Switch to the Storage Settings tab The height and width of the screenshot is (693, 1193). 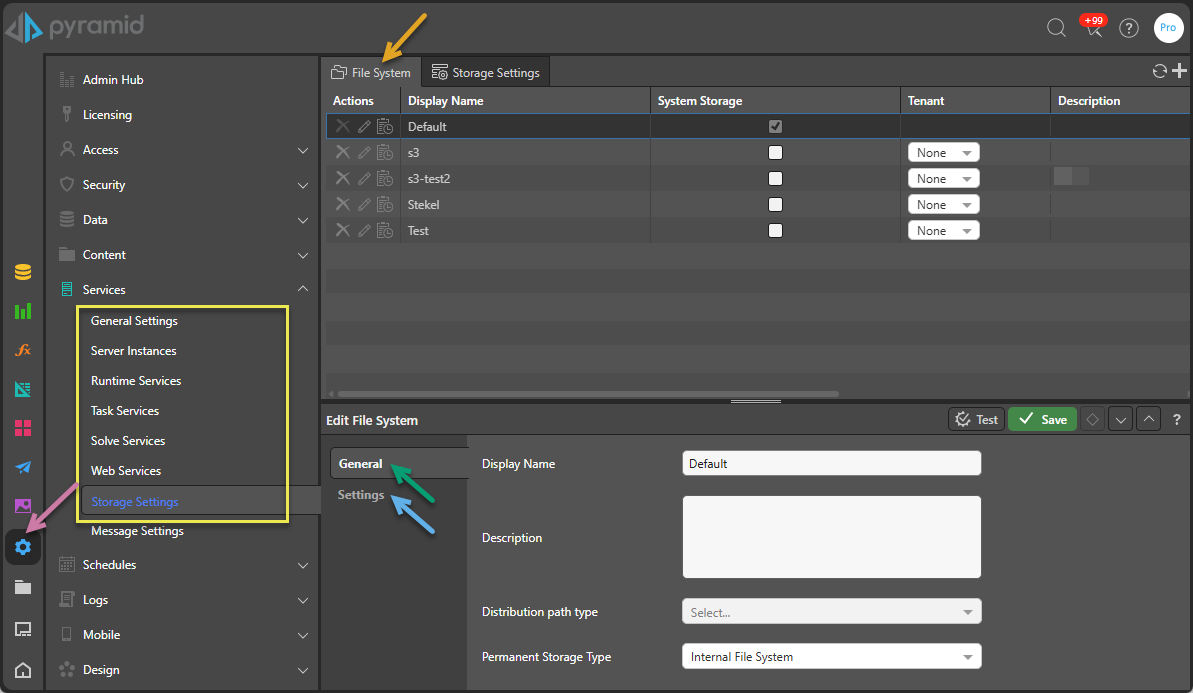click(485, 73)
